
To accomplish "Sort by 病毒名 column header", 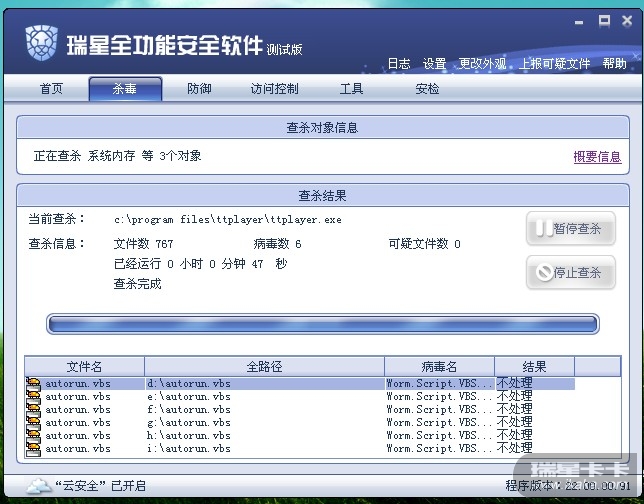I will 439,366.
